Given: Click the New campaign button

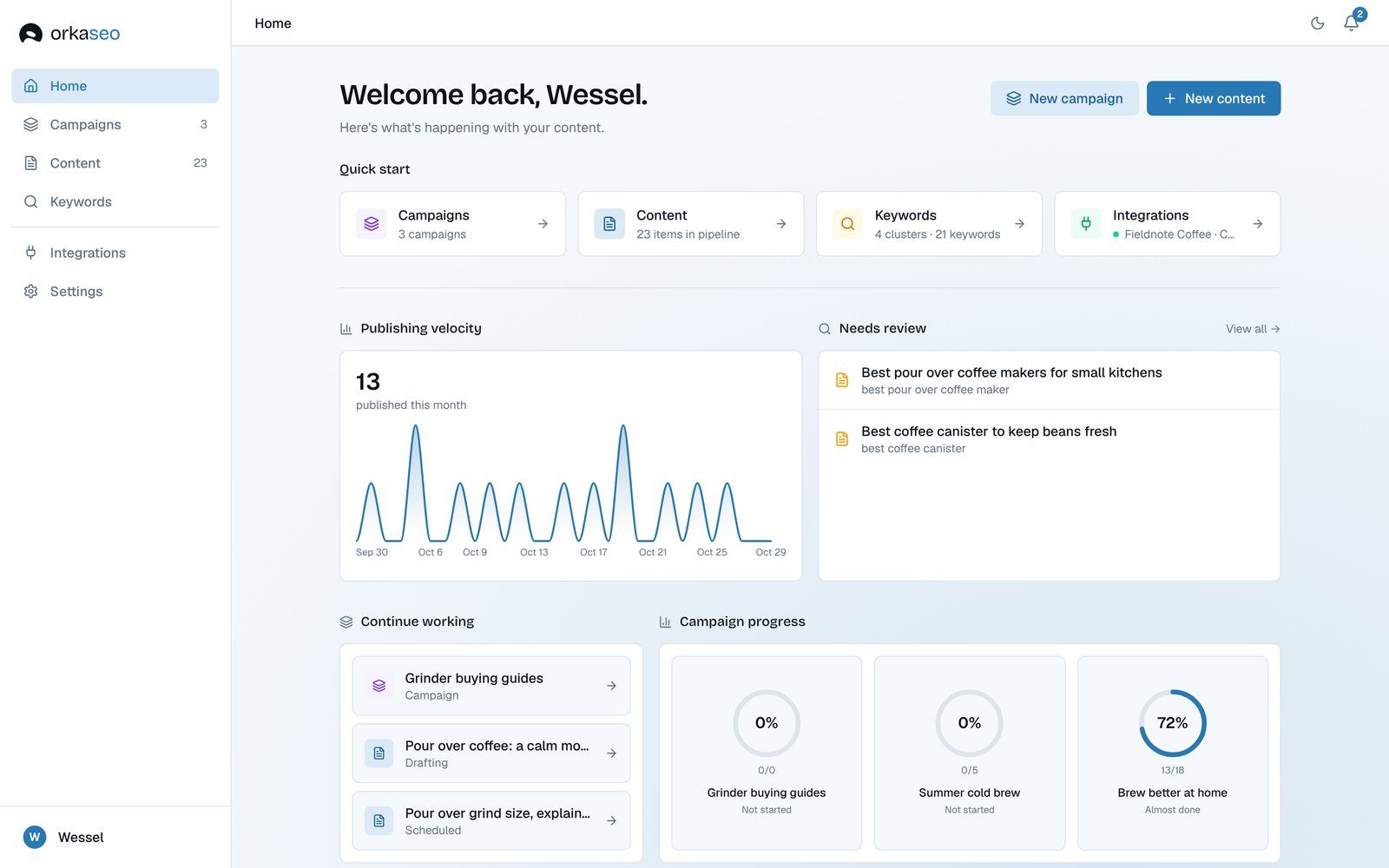Looking at the screenshot, I should (x=1064, y=98).
